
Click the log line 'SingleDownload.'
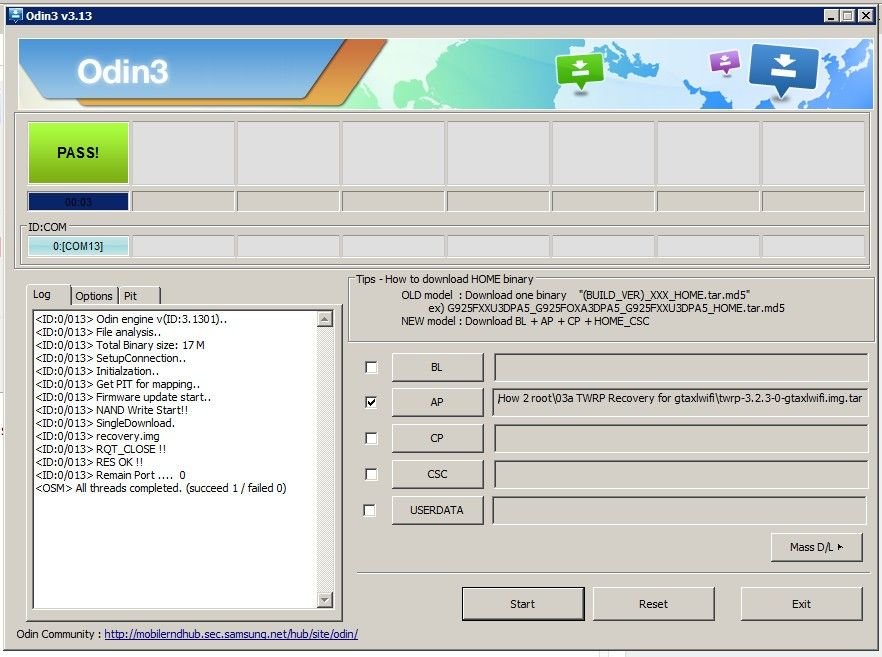pos(105,423)
